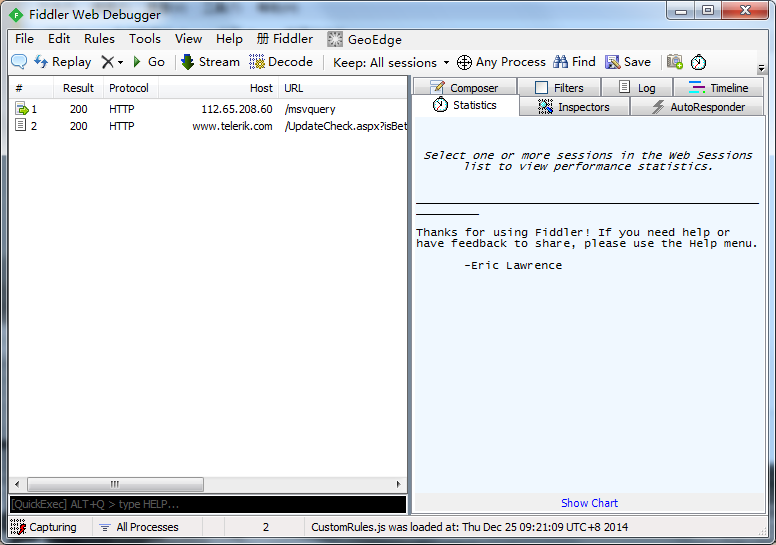Switch to the AutoResponder tab
Screen dimensions: 776x545
pos(697,106)
